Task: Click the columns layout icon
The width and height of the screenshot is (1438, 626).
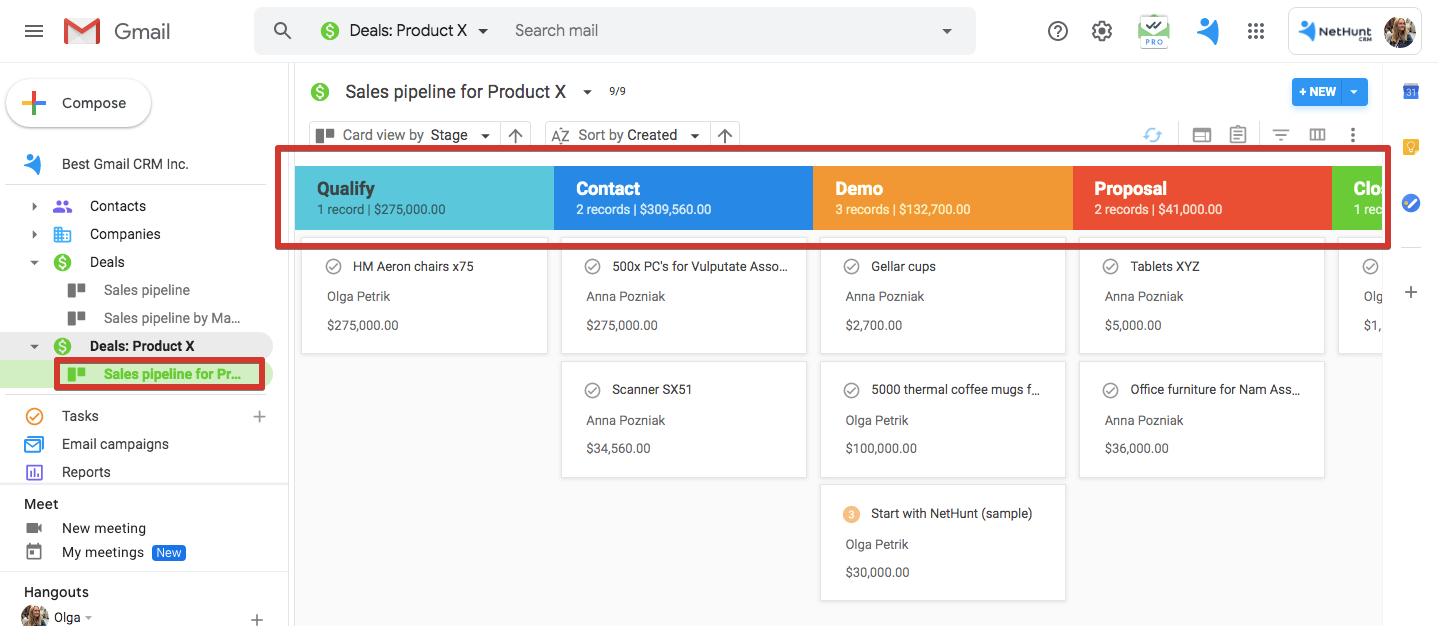Action: pyautogui.click(x=1317, y=135)
